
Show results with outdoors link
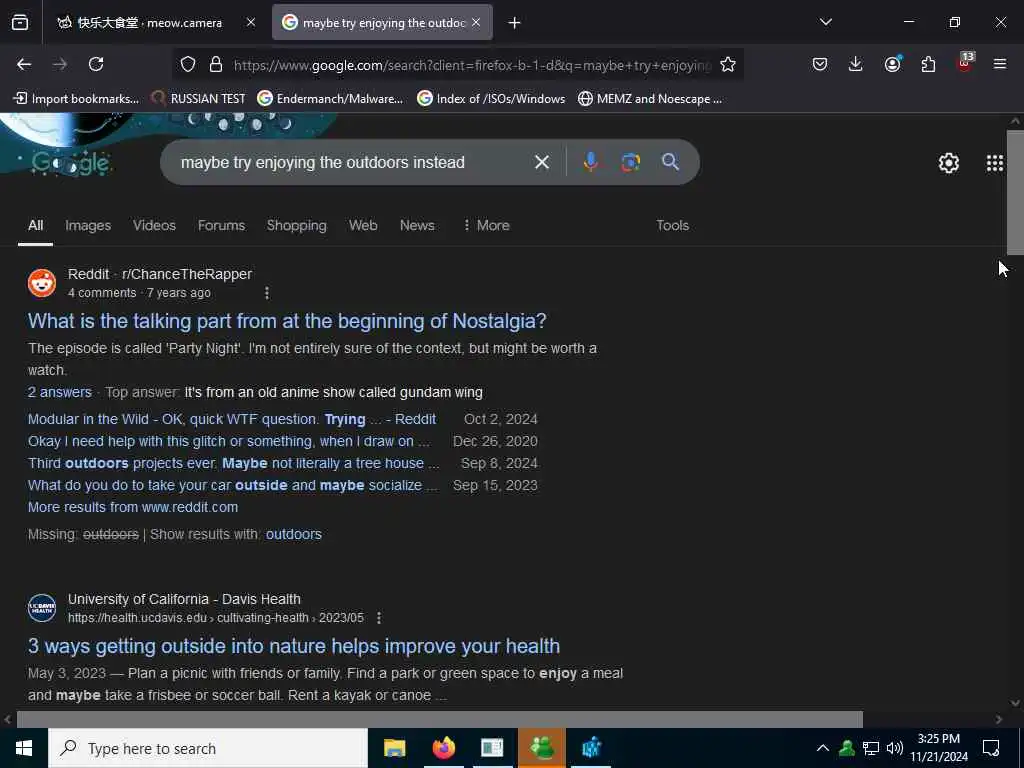293,534
